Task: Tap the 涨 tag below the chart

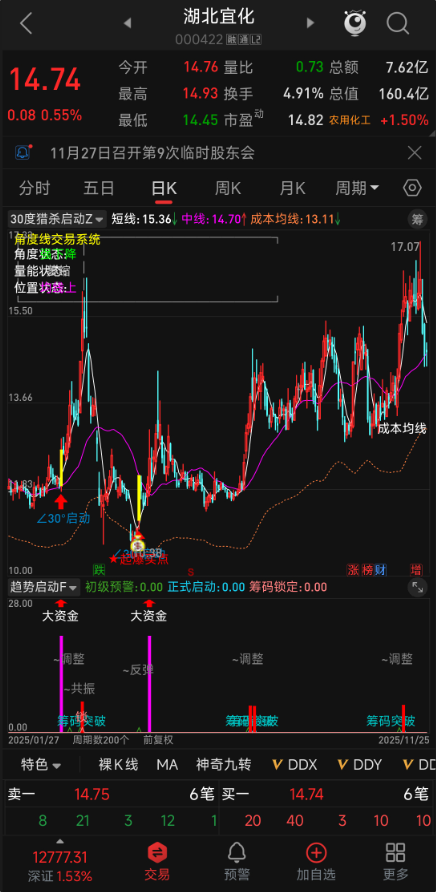Action: [x=353, y=569]
